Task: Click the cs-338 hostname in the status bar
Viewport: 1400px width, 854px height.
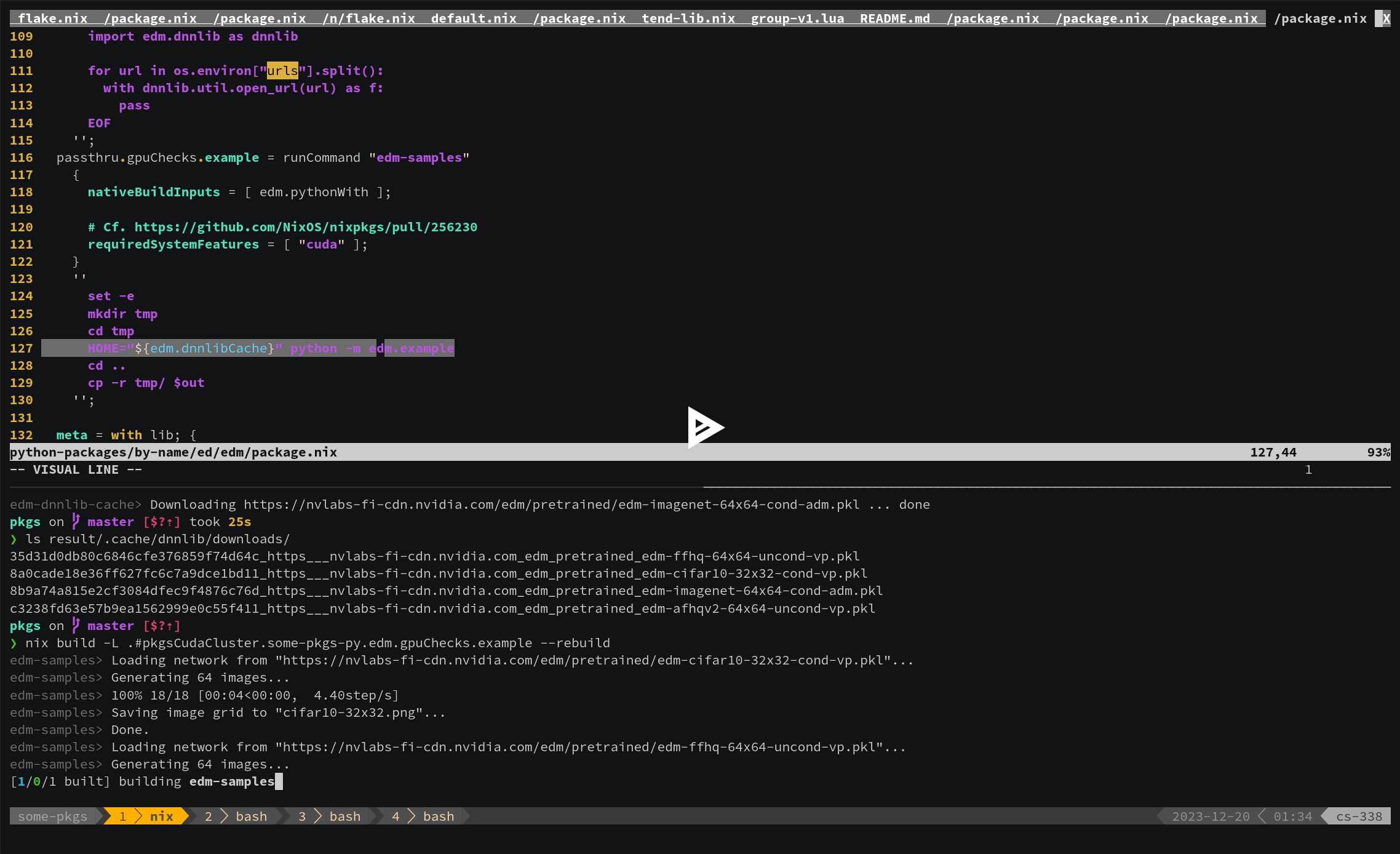Action: [x=1358, y=816]
